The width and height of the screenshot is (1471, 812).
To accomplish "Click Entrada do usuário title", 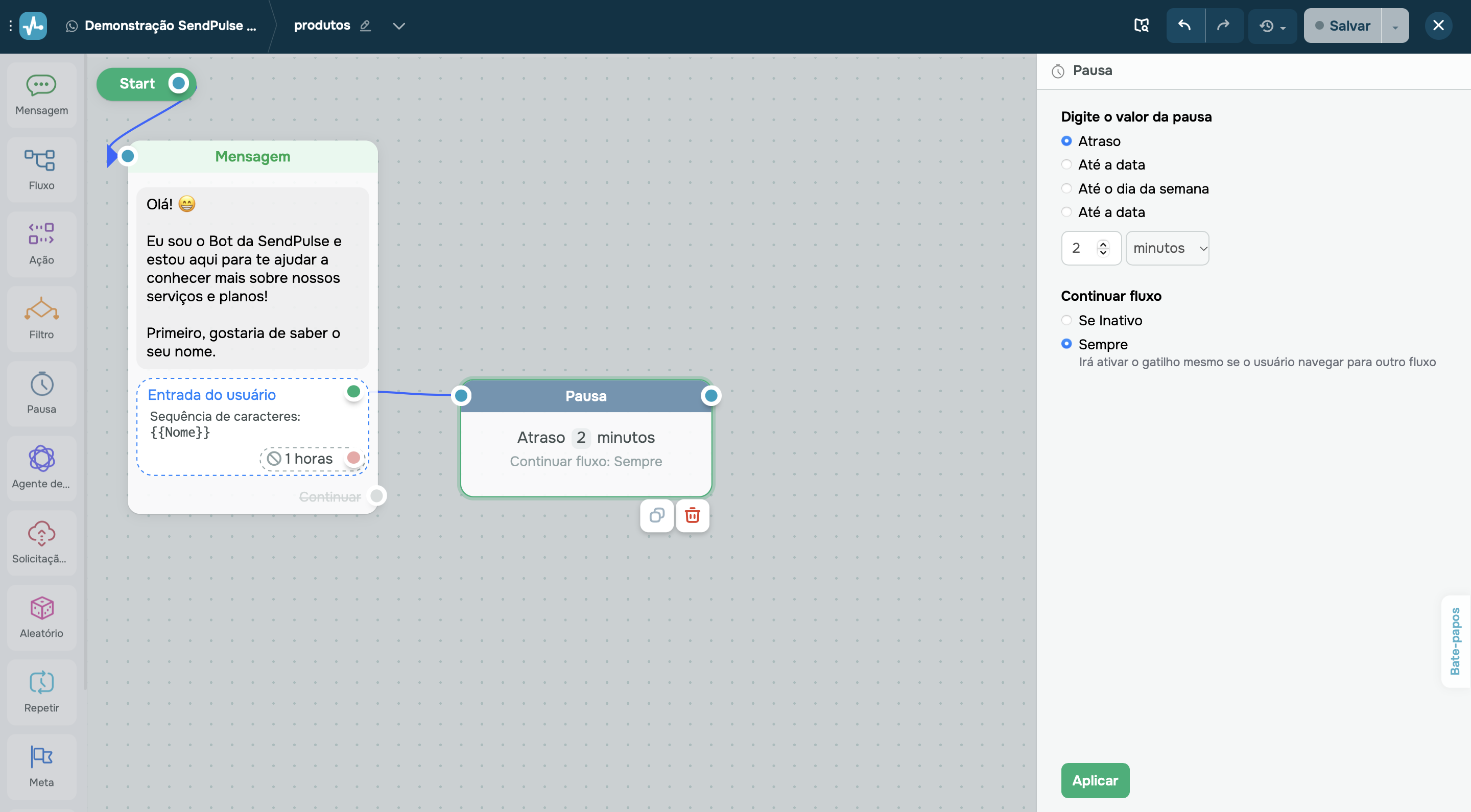I will (212, 395).
